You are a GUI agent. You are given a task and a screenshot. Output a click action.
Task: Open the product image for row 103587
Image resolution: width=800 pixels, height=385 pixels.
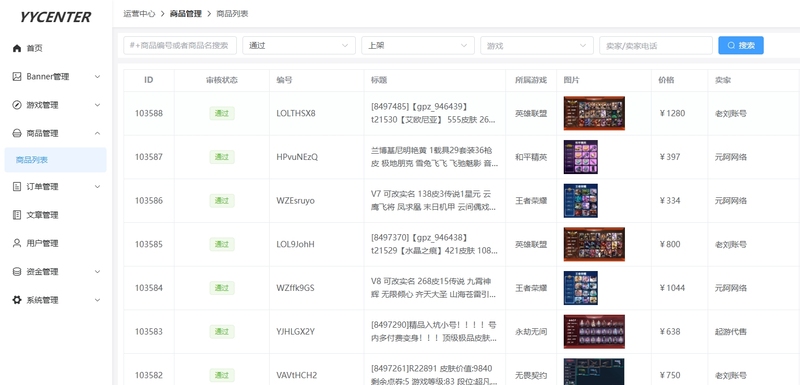coord(581,157)
